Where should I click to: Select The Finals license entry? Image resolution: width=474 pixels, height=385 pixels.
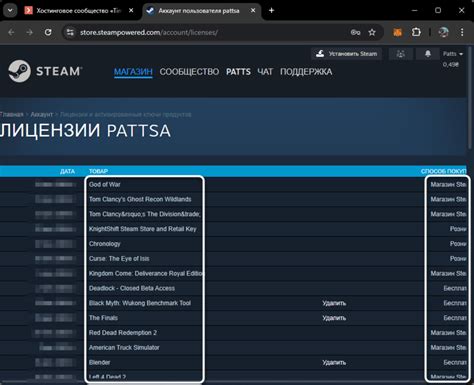(103, 318)
